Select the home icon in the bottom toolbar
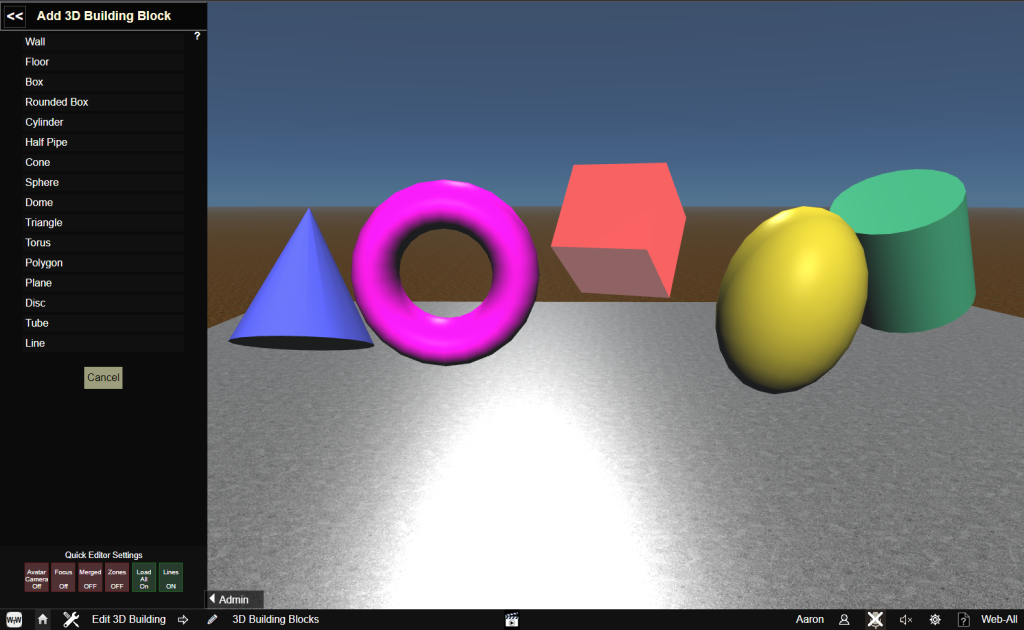The width and height of the screenshot is (1024, 630). (41, 619)
